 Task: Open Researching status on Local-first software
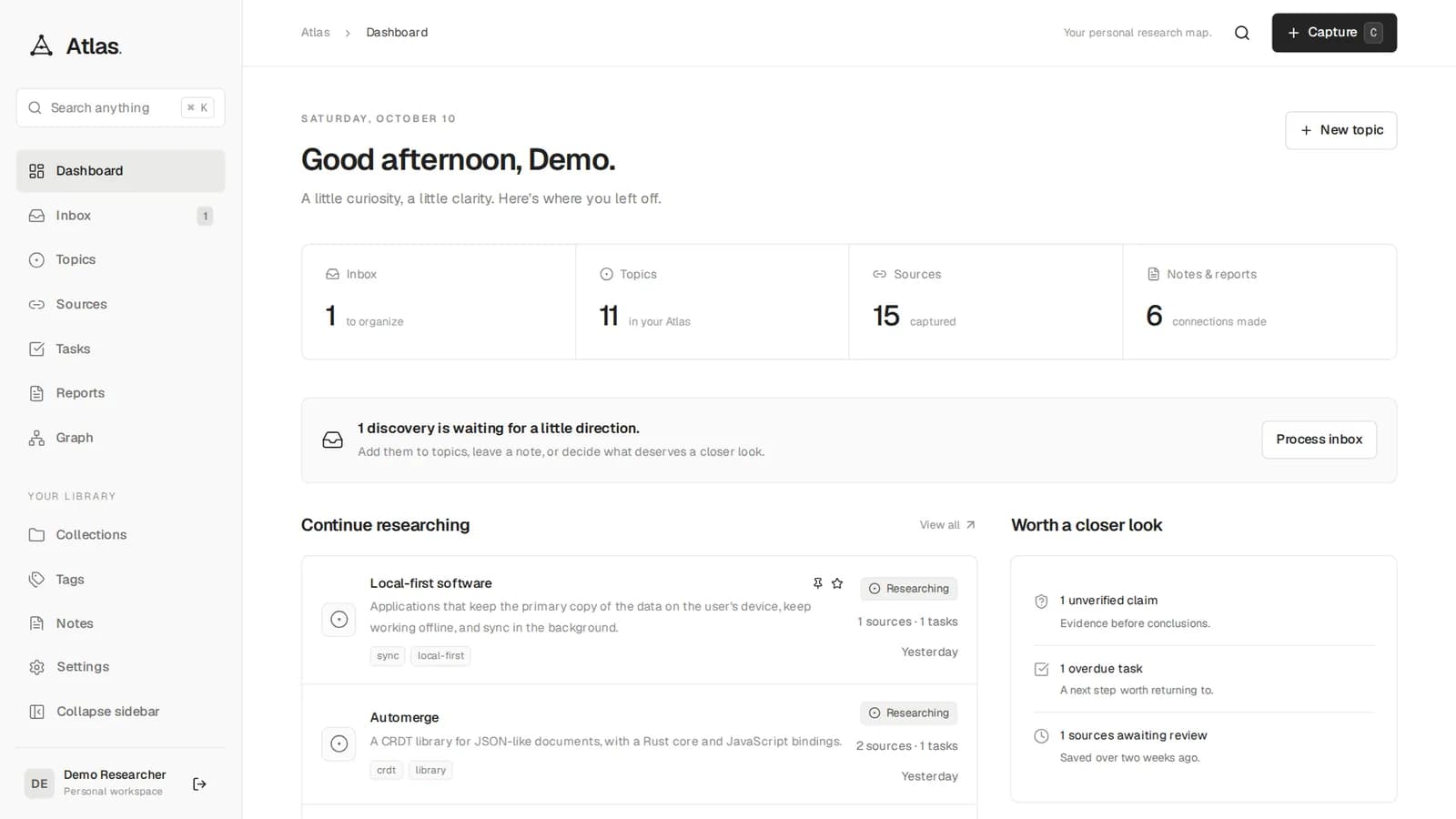point(908,589)
